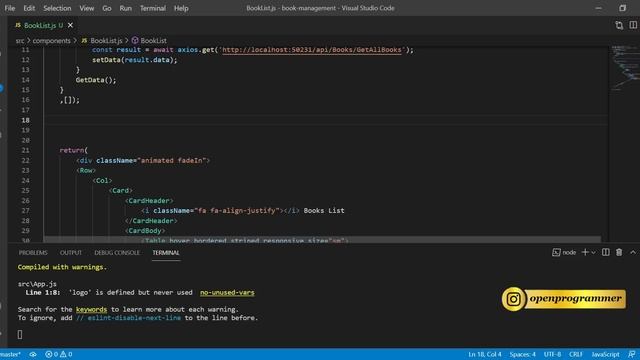The width and height of the screenshot is (640, 360).
Task: Click the <Col> tag on line 24
Action: coord(102,180)
